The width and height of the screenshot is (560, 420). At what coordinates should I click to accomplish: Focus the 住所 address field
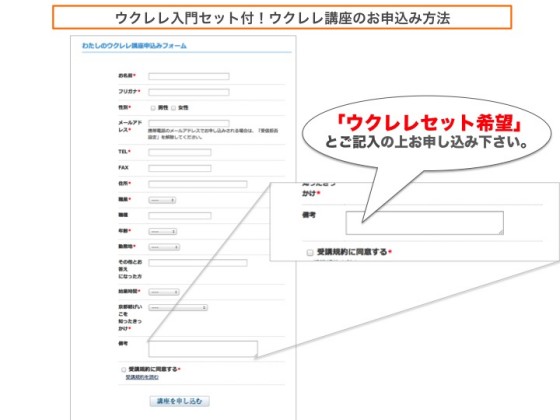(x=198, y=184)
